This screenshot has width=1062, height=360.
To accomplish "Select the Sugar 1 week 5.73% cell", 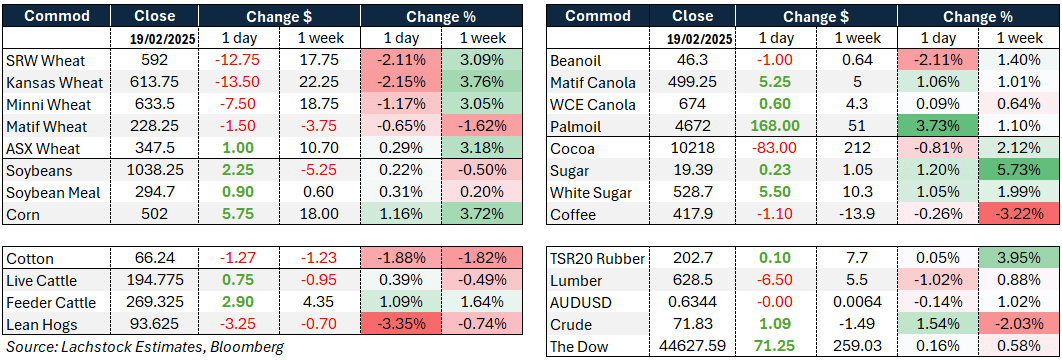I will [x=1021, y=171].
